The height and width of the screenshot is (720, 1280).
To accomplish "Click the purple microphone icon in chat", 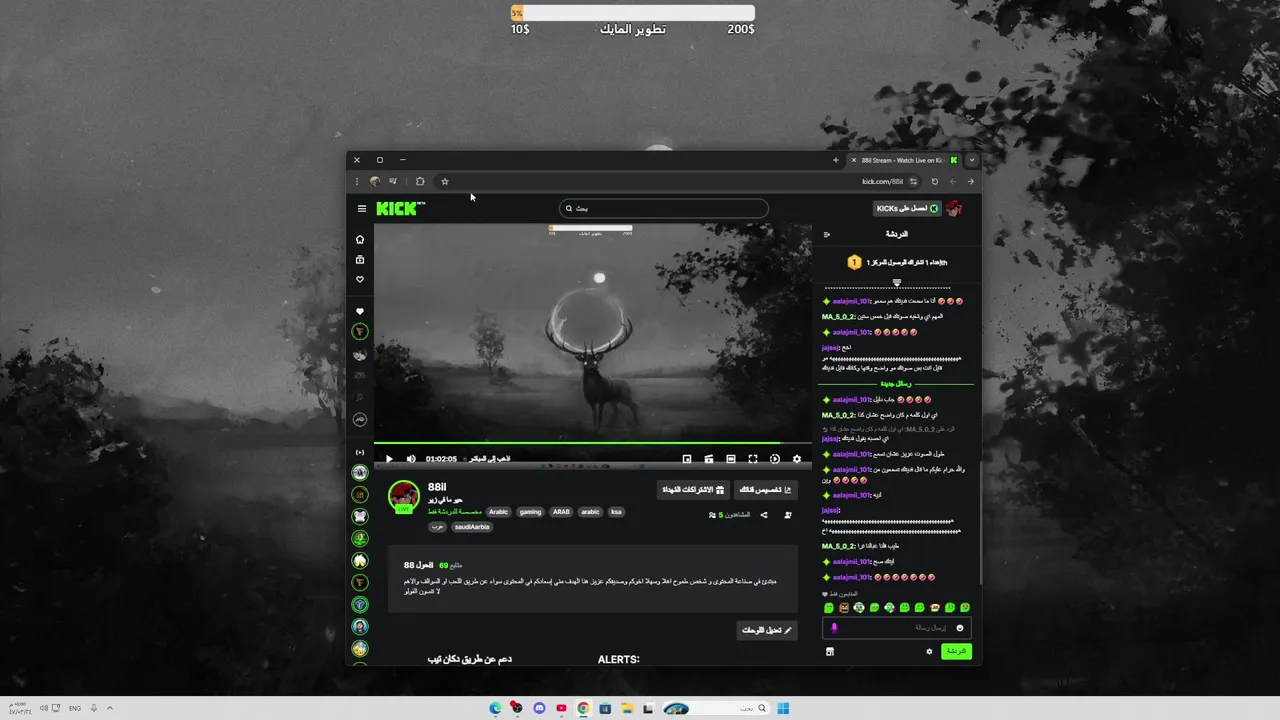I will click(835, 628).
